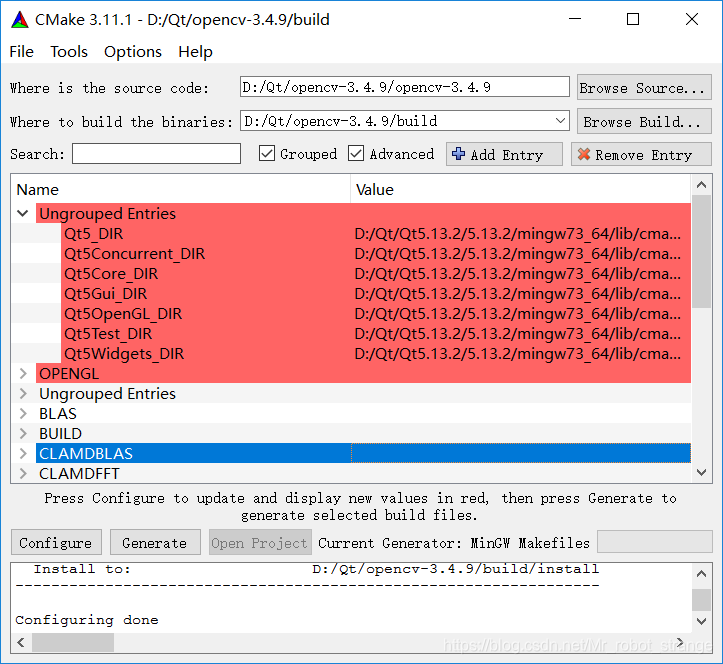The image size is (723, 664).
Task: Open the build binaries path dropdown
Action: pyautogui.click(x=560, y=121)
